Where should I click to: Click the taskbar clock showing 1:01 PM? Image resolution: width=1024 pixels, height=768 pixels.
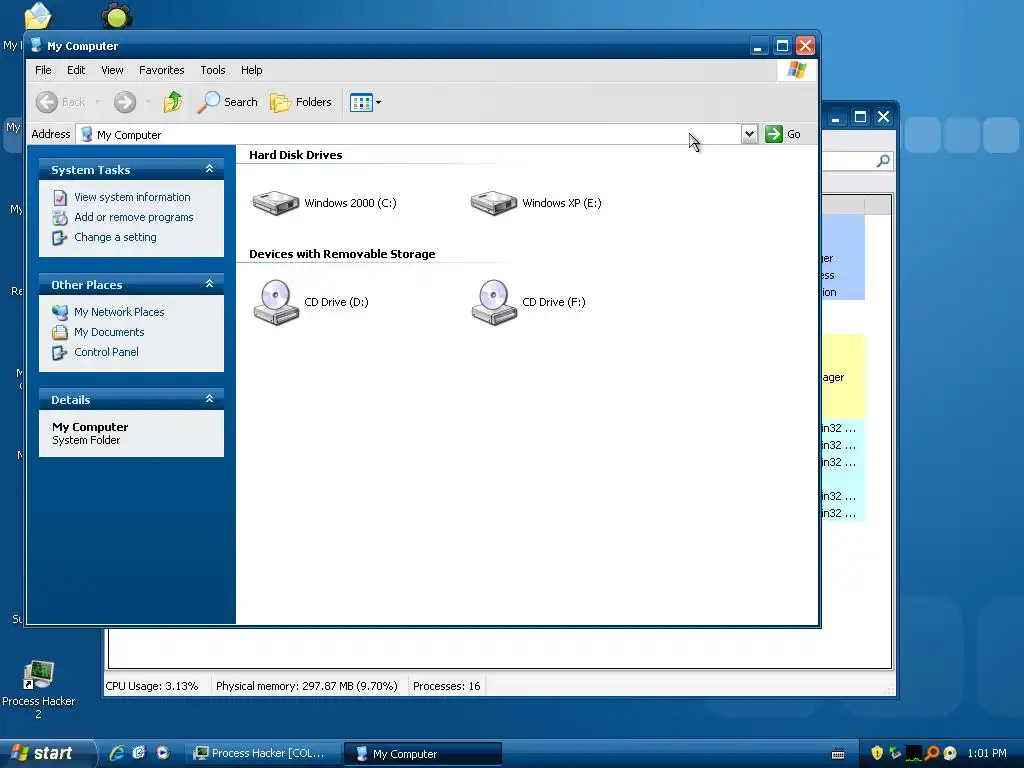(987, 753)
